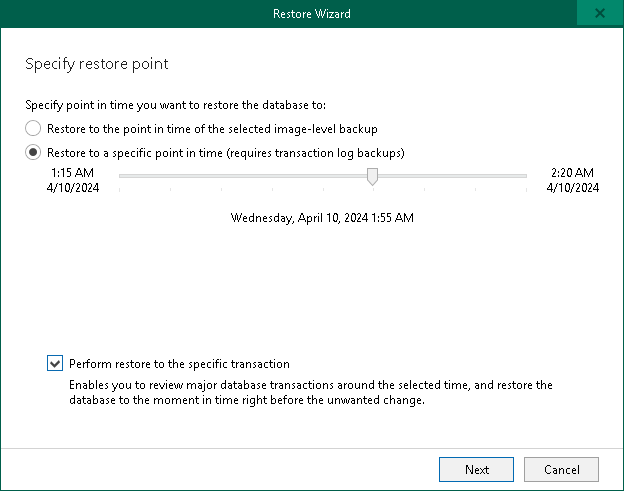Select the image-level backup restore radio button
The width and height of the screenshot is (624, 491).
[33, 128]
